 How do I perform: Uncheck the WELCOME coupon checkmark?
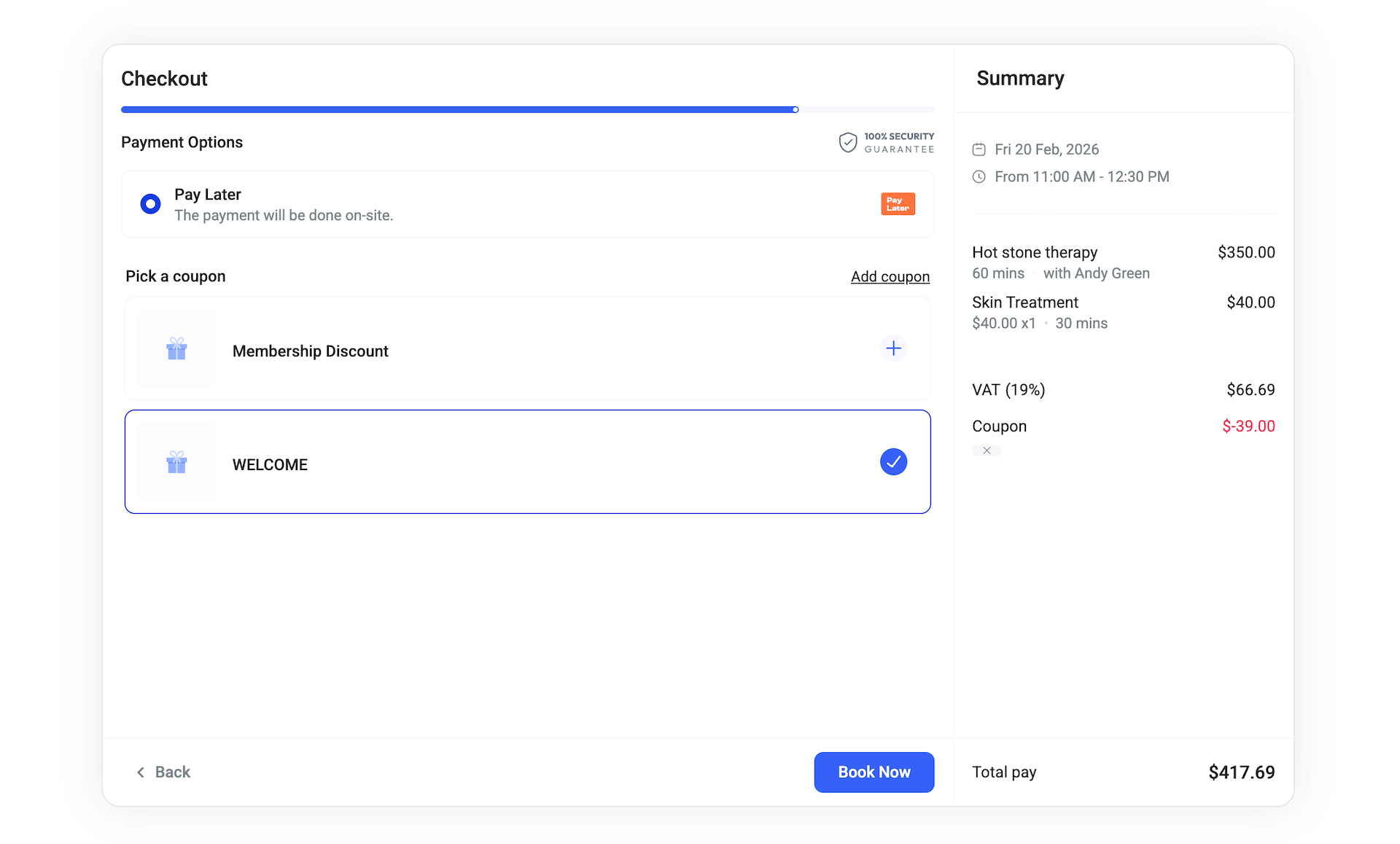893,462
